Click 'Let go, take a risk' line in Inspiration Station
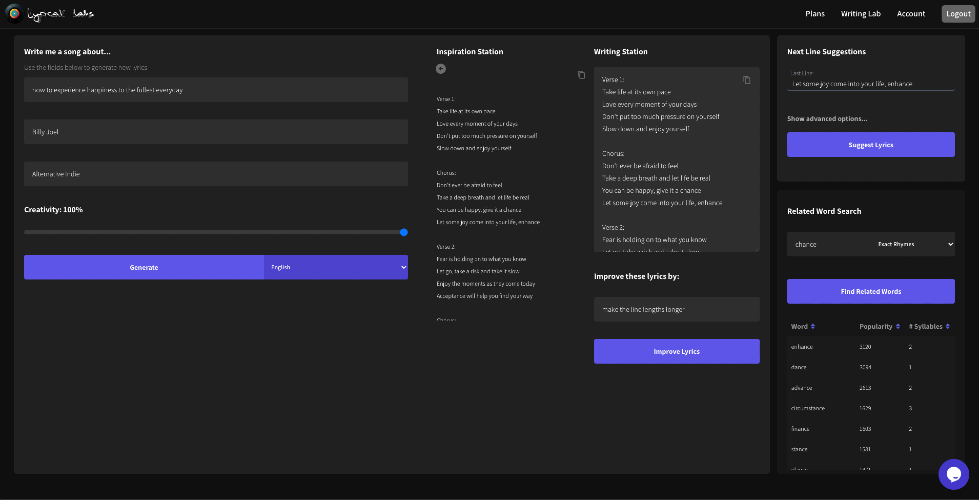 (x=478, y=271)
